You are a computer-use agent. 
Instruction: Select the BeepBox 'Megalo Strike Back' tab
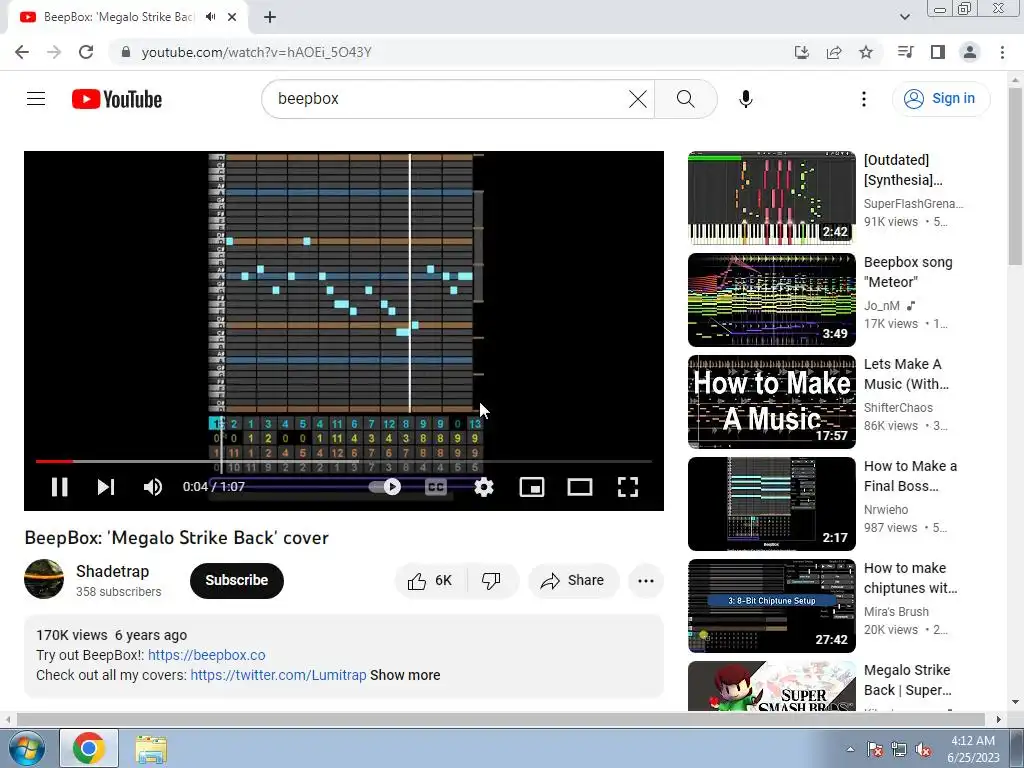(x=118, y=17)
